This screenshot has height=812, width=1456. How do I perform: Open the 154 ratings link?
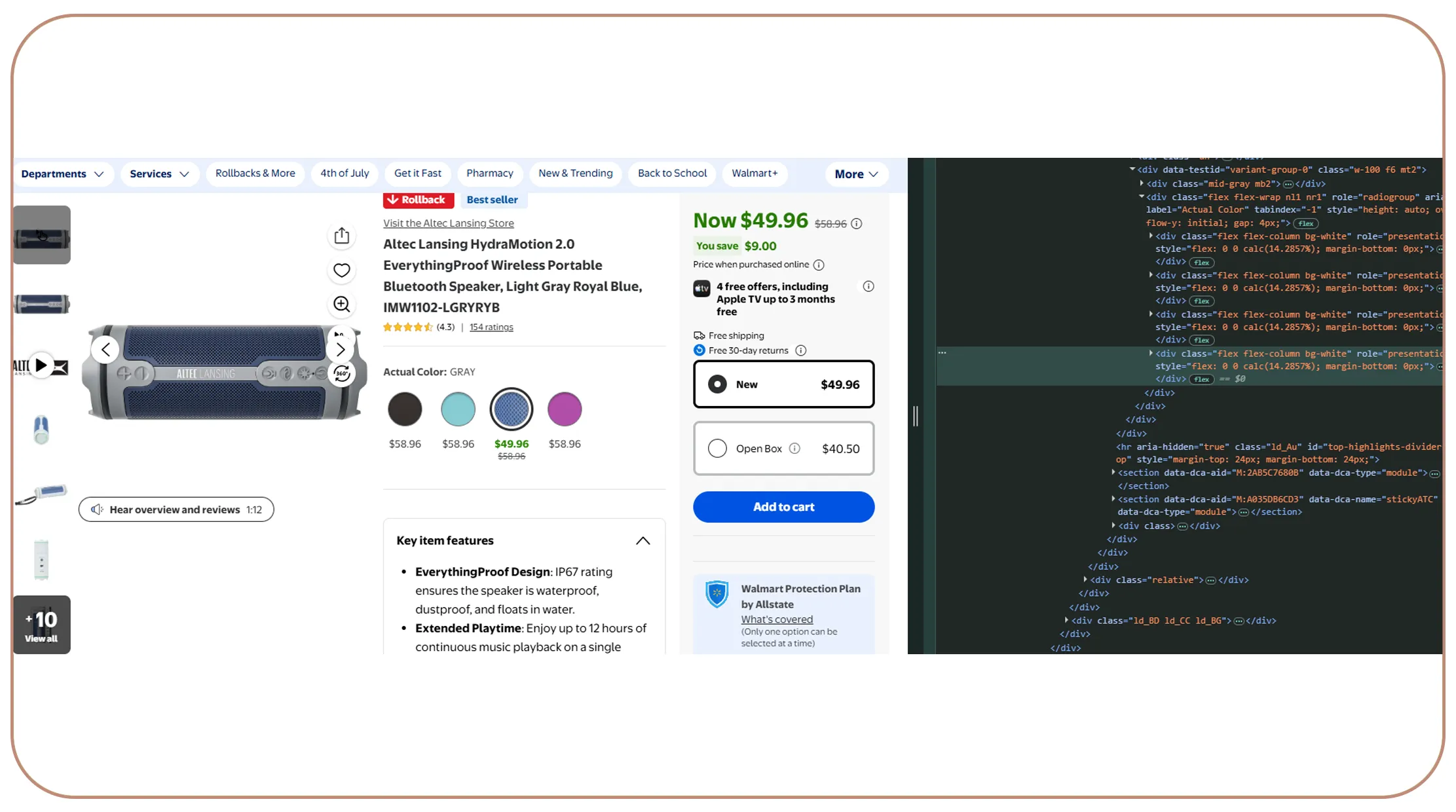pyautogui.click(x=491, y=327)
